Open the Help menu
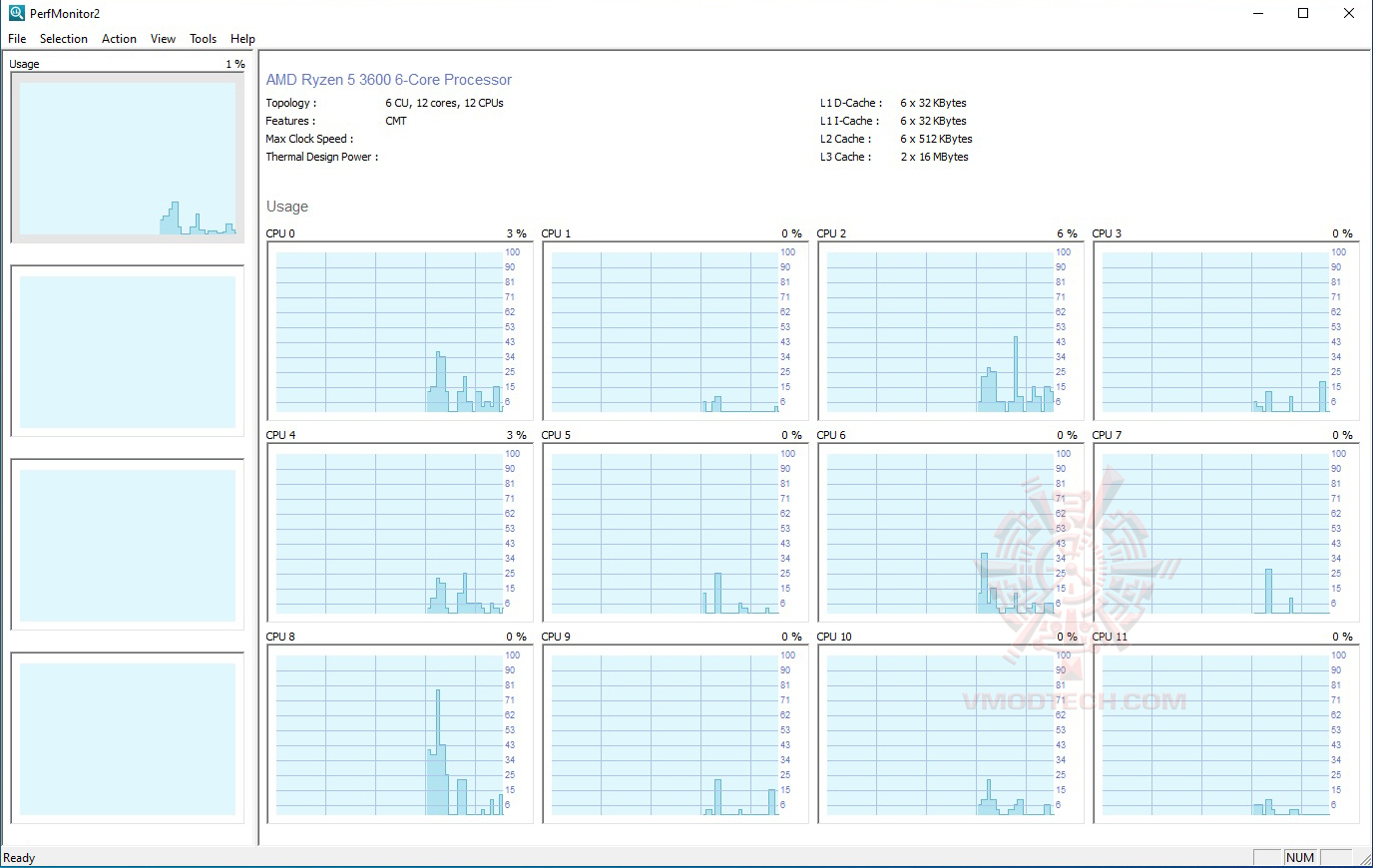The height and width of the screenshot is (868, 1373). [x=242, y=39]
